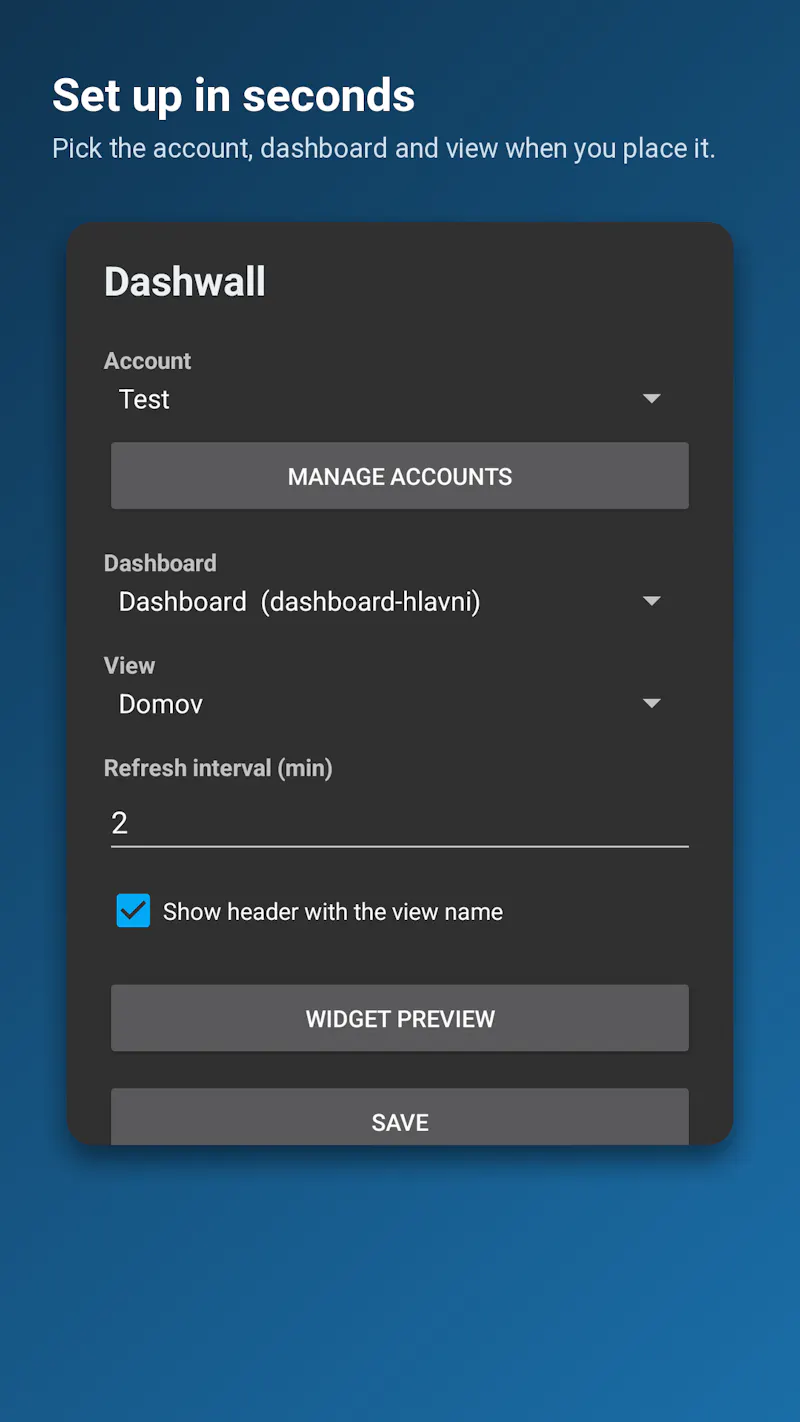Image resolution: width=800 pixels, height=1422 pixels.
Task: Click the 'View' field label
Action: coord(129,666)
